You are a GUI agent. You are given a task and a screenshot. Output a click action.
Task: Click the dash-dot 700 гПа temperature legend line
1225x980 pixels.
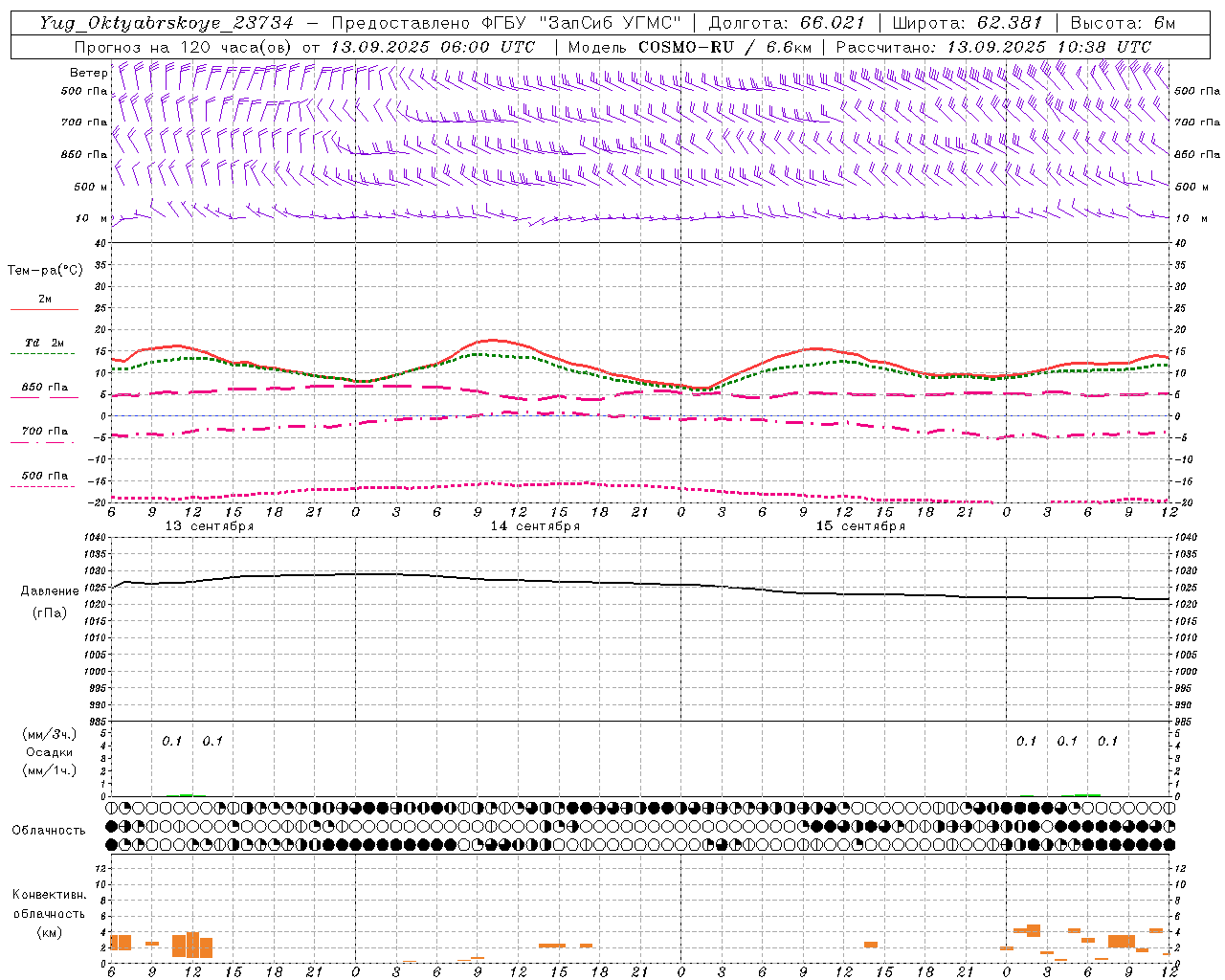click(x=42, y=442)
